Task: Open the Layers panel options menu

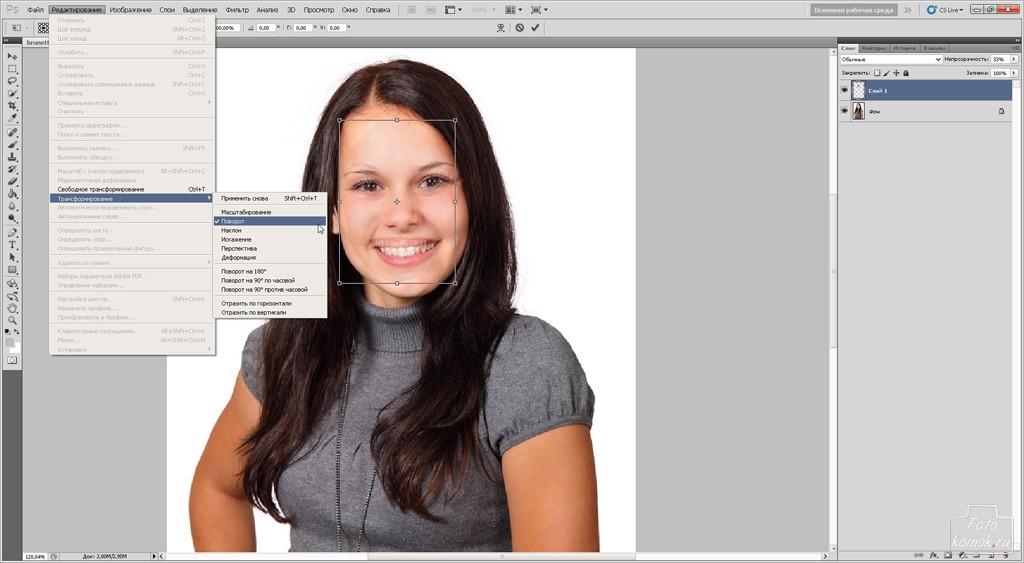Action: click(1015, 48)
